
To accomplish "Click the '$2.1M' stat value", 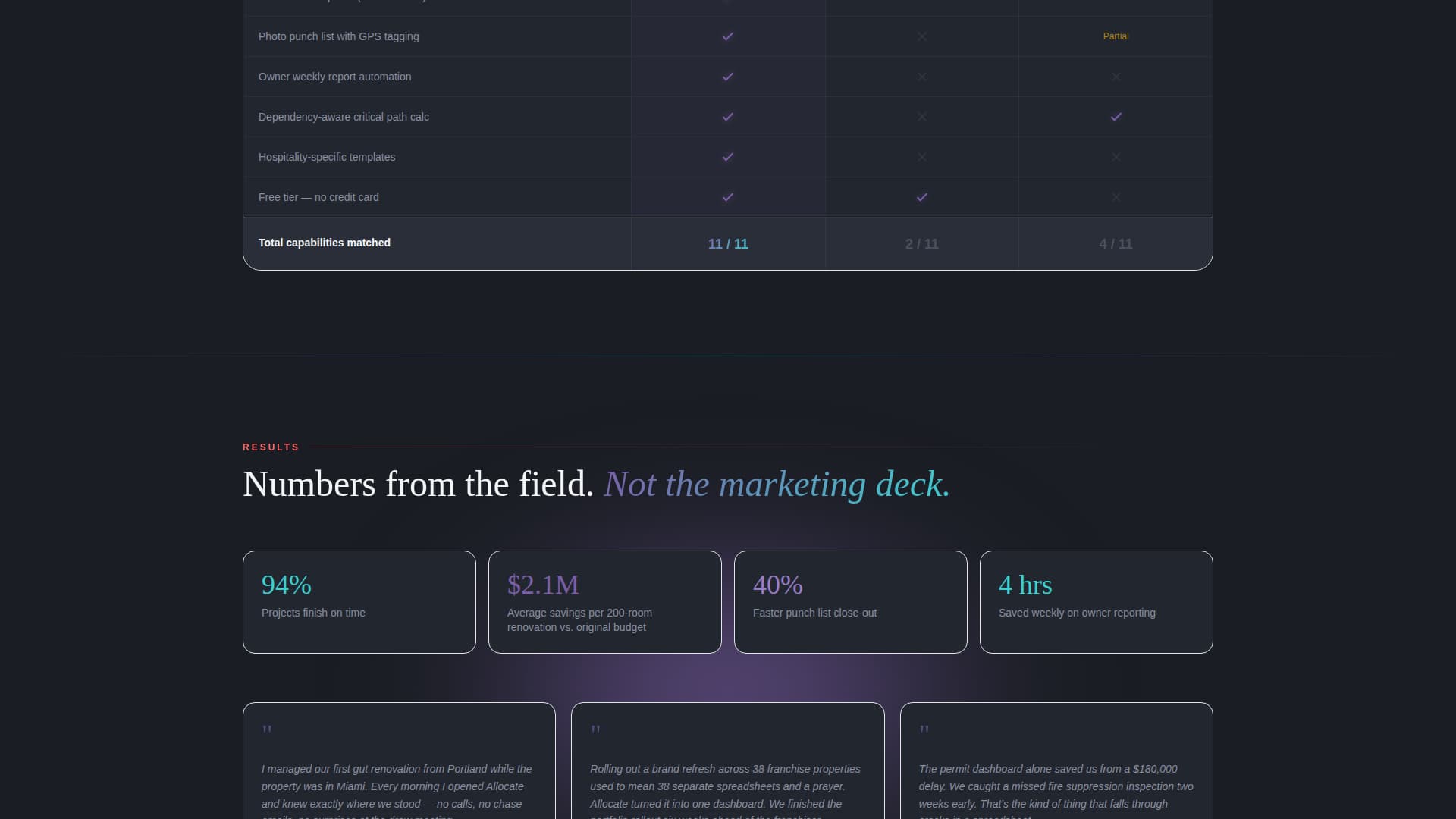I will click(x=543, y=585).
